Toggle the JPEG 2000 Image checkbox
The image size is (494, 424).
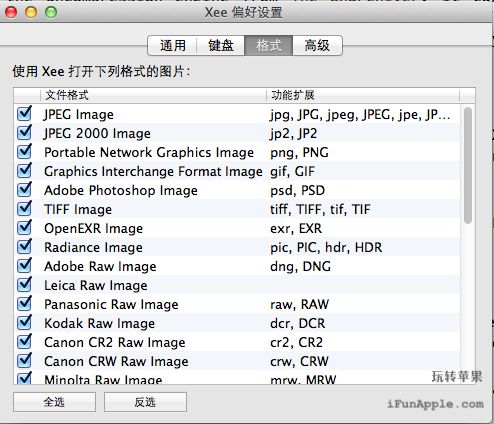[x=25, y=133]
